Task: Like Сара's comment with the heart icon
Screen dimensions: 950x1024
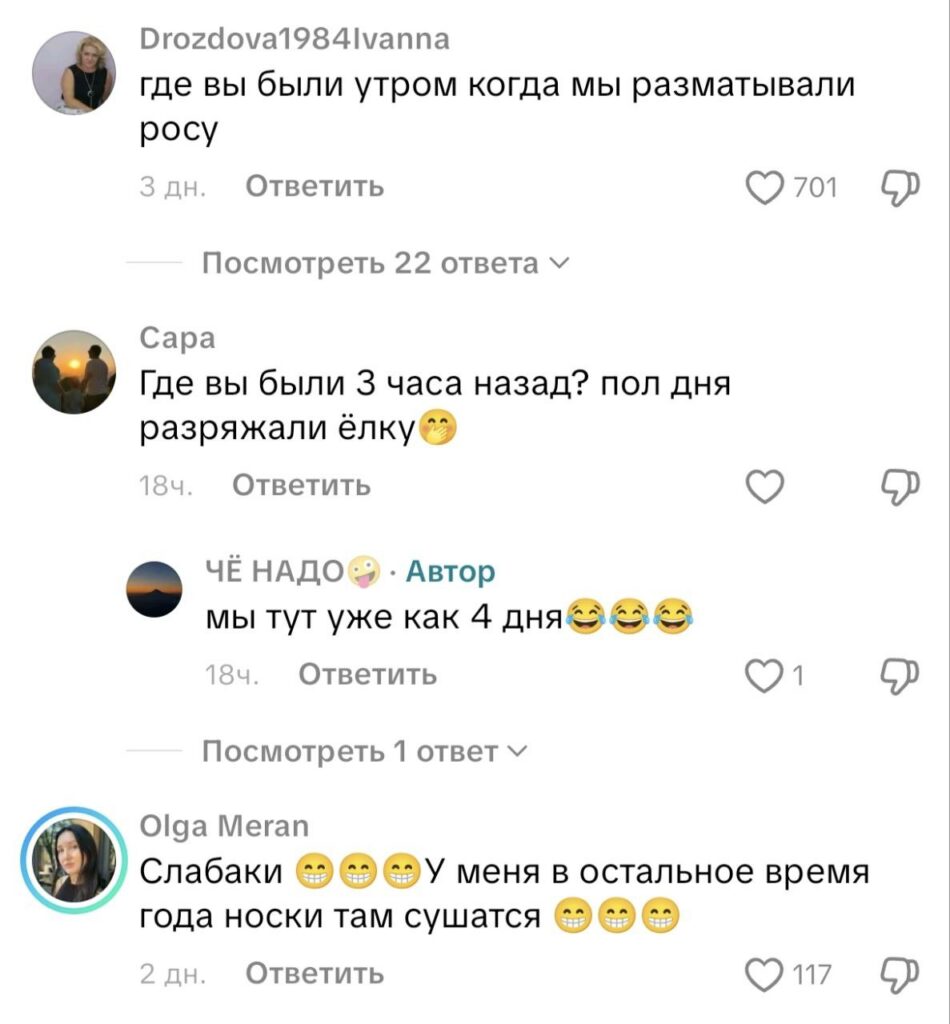Action: [765, 487]
